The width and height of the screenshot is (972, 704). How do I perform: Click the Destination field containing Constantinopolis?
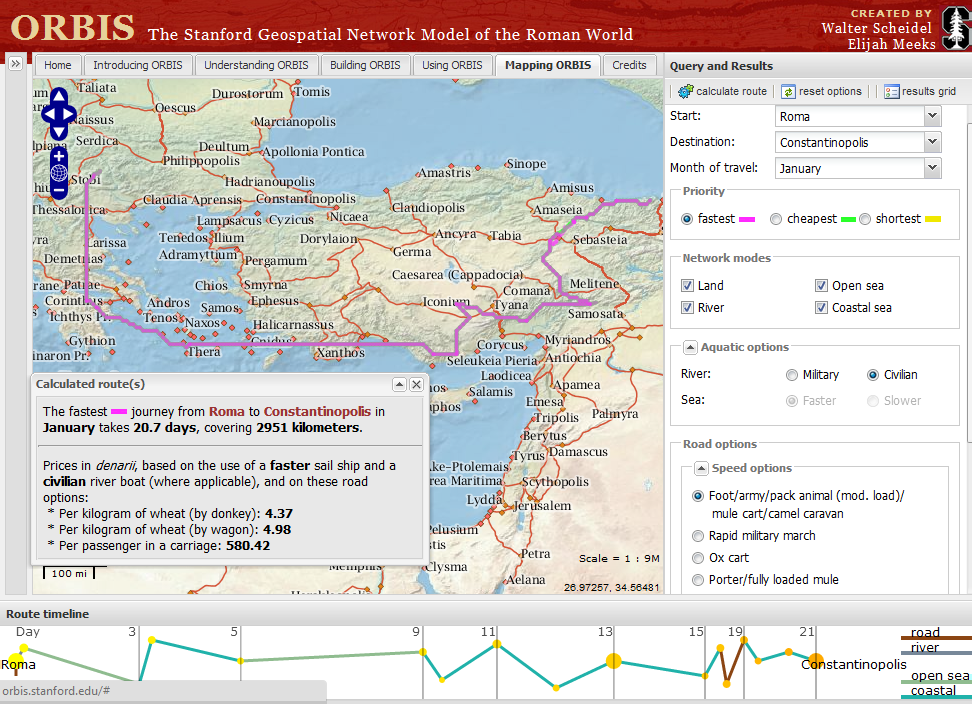(x=850, y=142)
